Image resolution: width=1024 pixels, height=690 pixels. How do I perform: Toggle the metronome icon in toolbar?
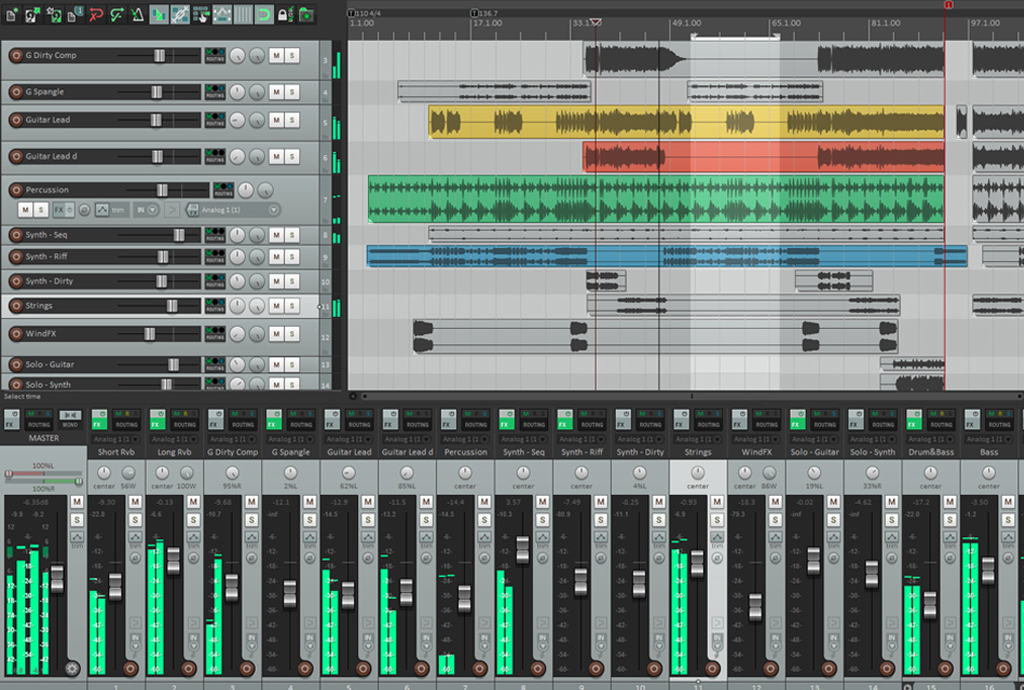(137, 15)
